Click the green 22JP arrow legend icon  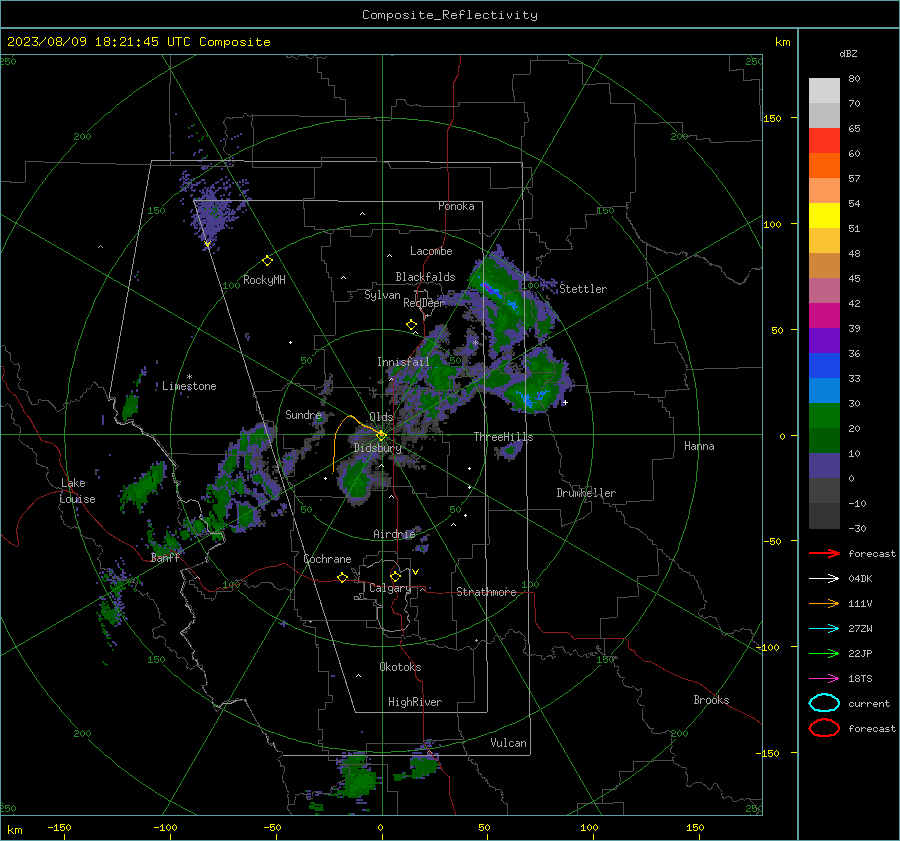pos(824,653)
